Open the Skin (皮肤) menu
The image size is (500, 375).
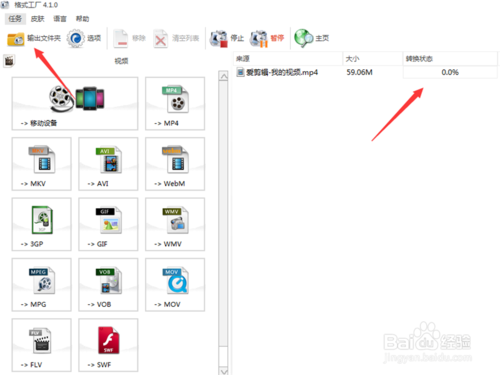[x=37, y=19]
